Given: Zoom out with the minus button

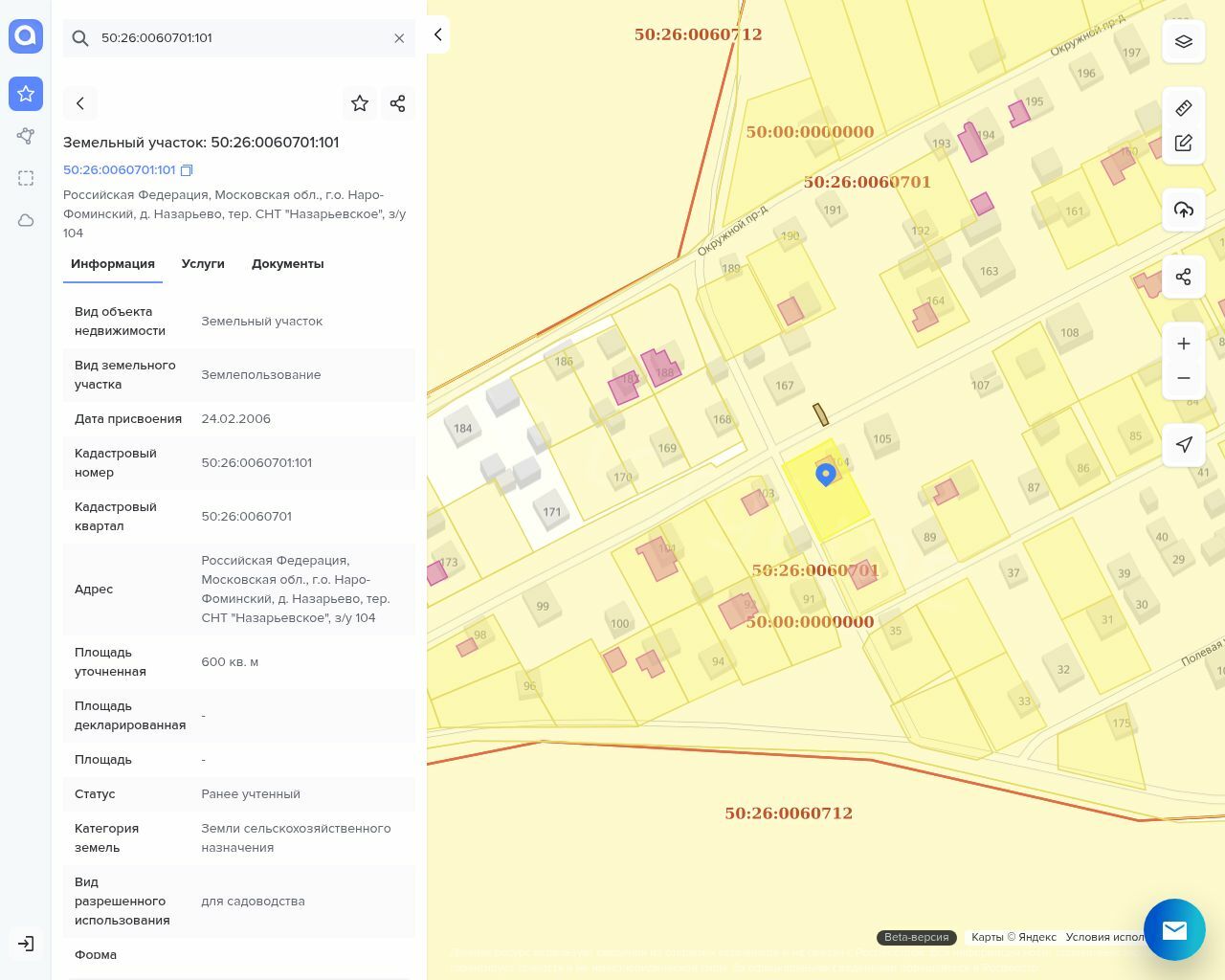Looking at the screenshot, I should tap(1184, 378).
